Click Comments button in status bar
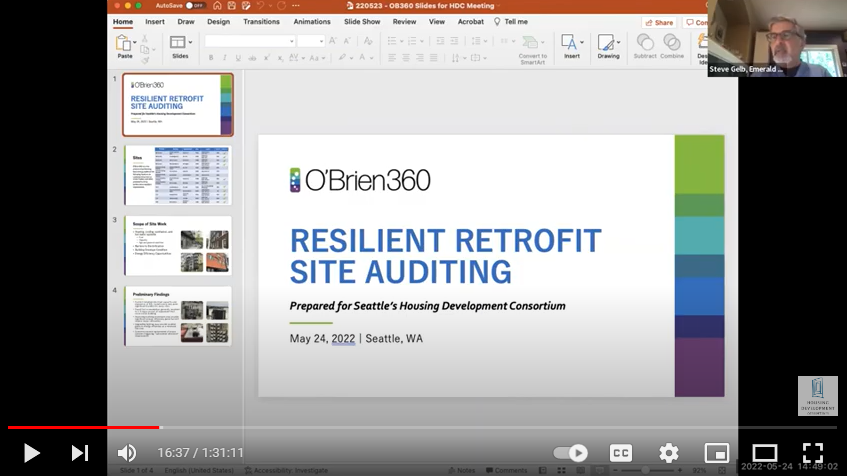The height and width of the screenshot is (476, 847). 507,471
